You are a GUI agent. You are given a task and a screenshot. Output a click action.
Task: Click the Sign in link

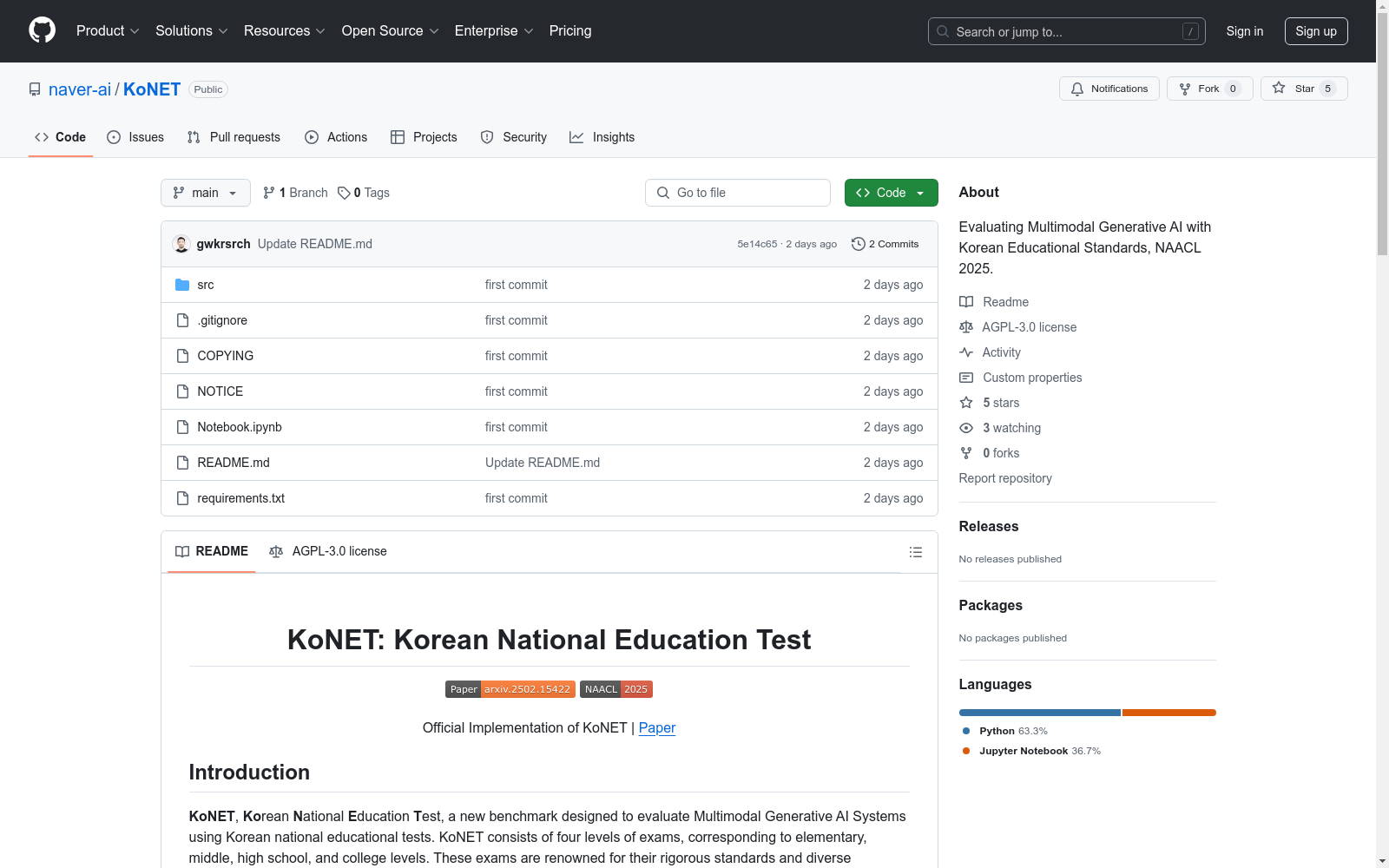pyautogui.click(x=1244, y=31)
